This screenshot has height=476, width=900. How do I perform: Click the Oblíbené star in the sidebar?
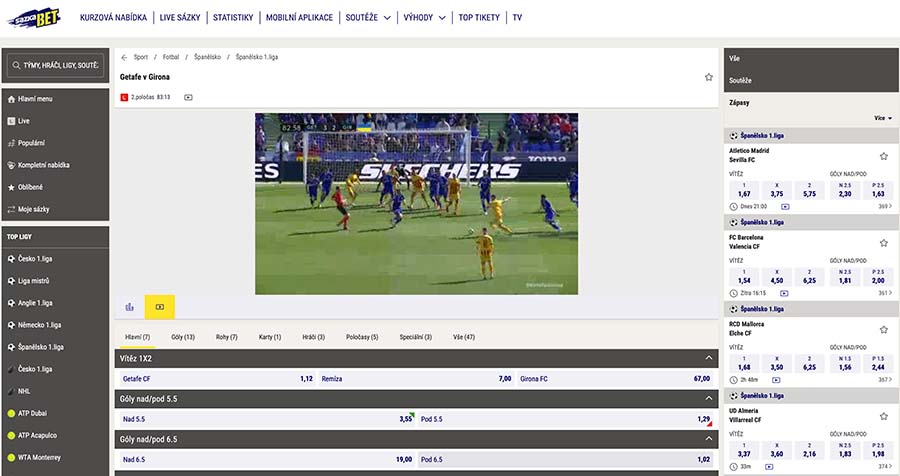click(x=11, y=187)
